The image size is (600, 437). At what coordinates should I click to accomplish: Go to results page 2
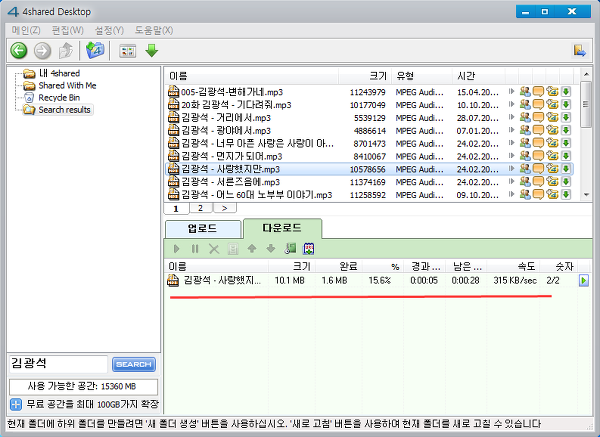(x=201, y=208)
